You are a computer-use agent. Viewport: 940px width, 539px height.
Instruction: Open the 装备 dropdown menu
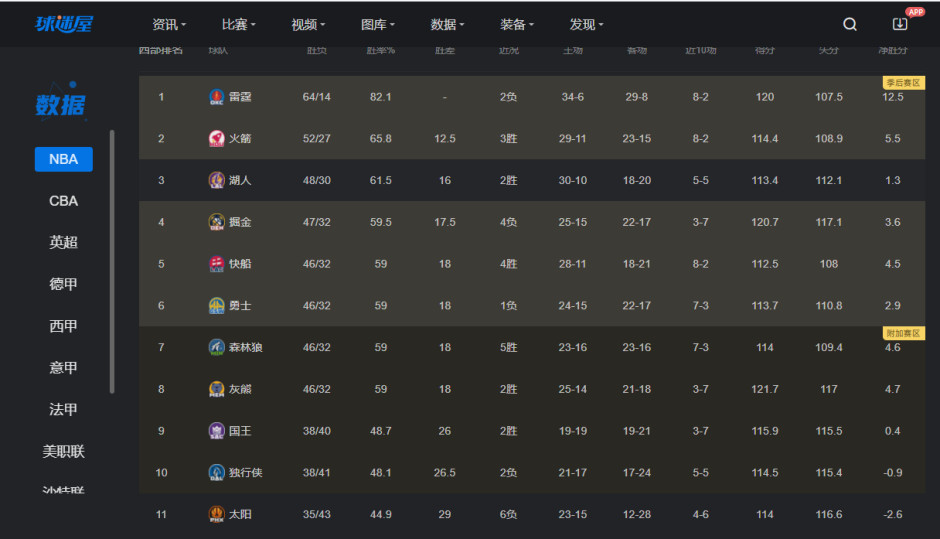coord(516,25)
